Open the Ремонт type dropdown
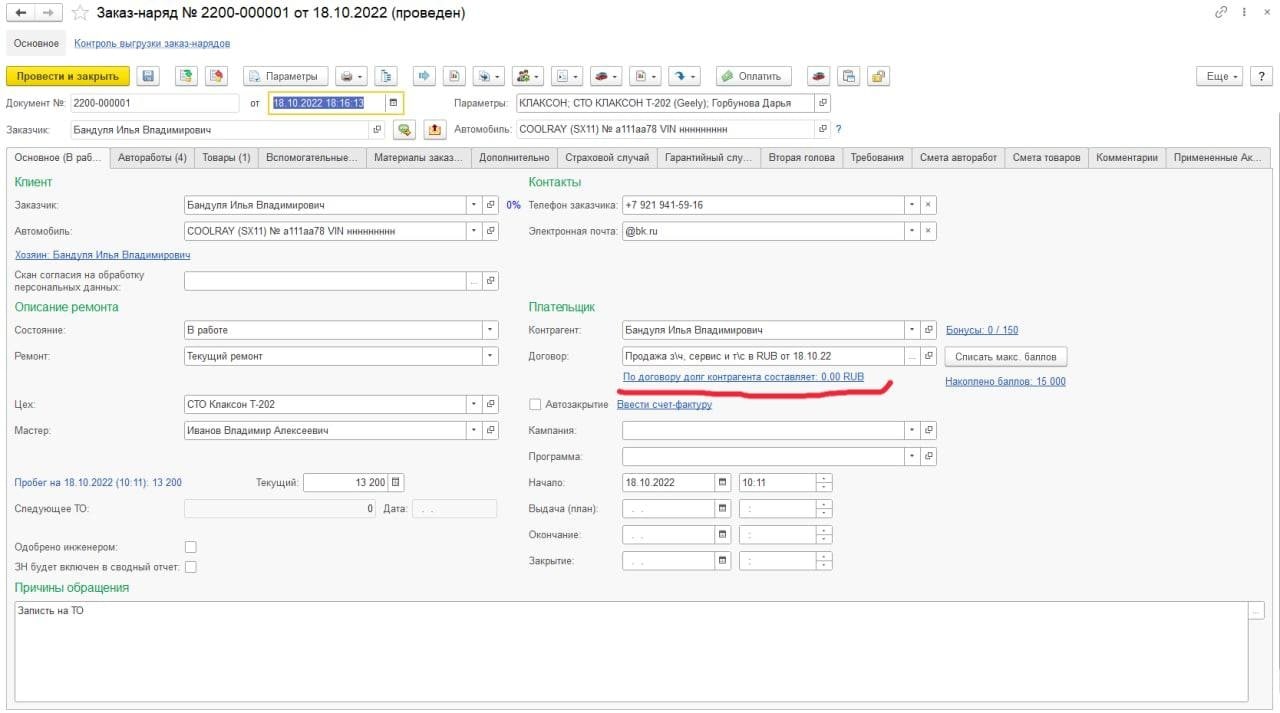Image resolution: width=1280 pixels, height=713 pixels. tap(489, 356)
